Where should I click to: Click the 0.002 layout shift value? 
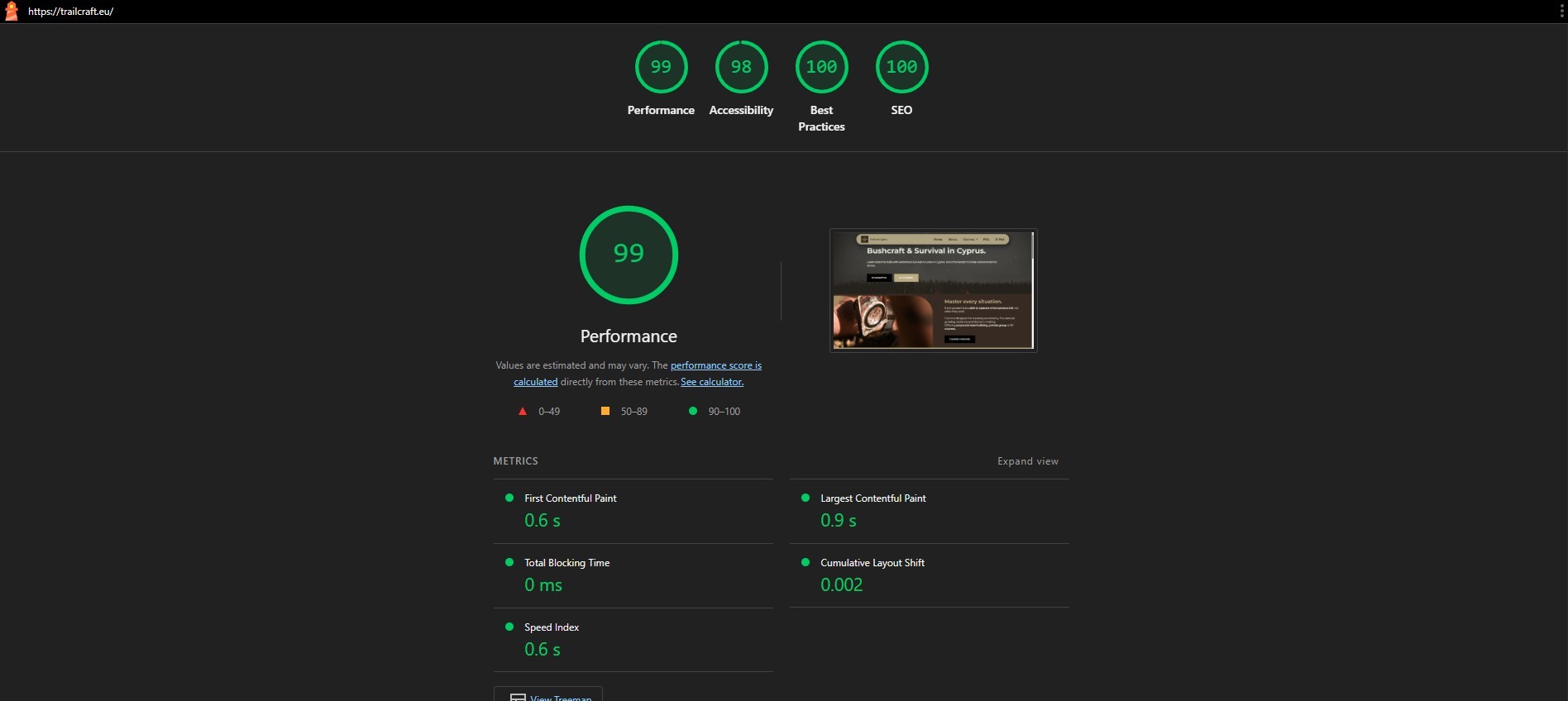pos(842,584)
